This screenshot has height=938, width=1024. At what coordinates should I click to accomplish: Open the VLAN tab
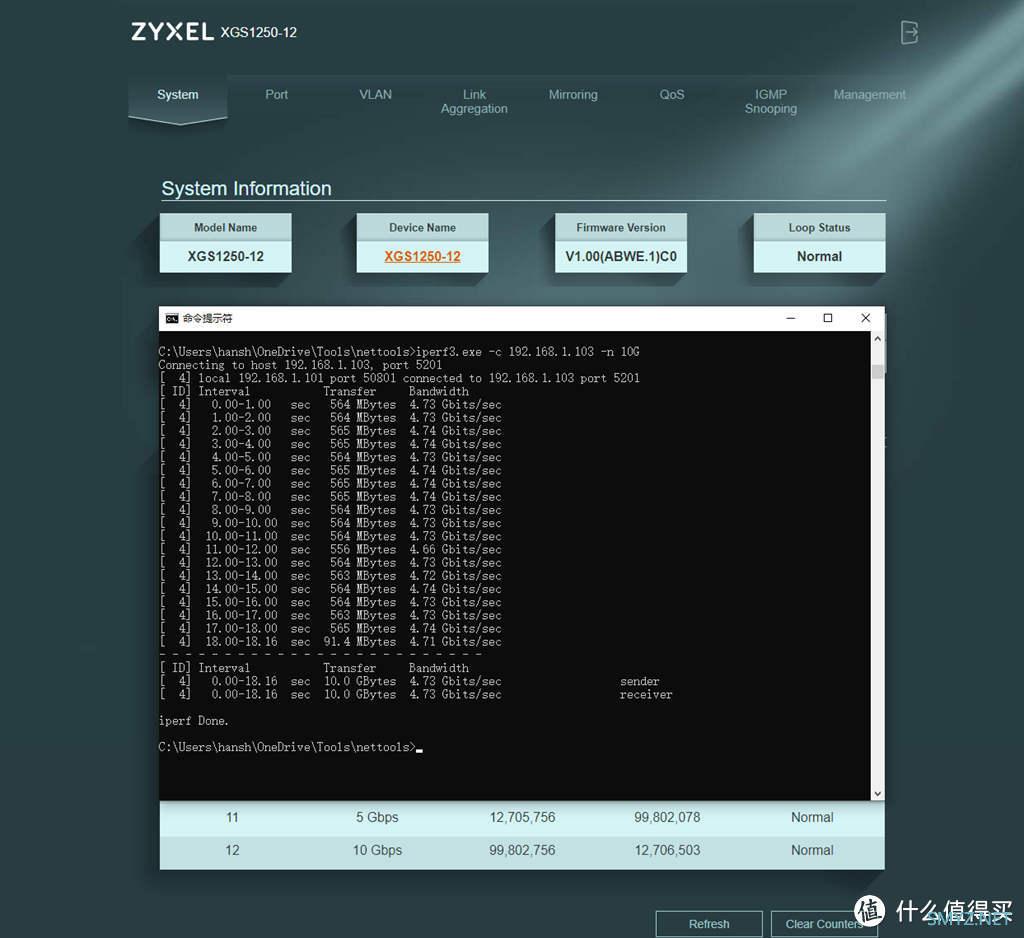click(376, 95)
